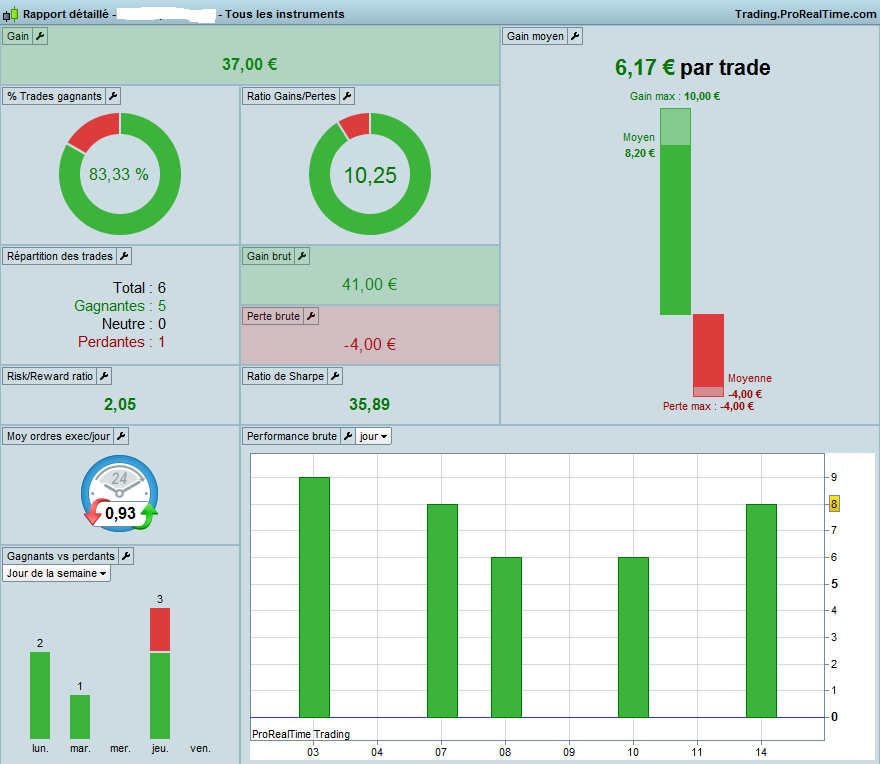880x764 pixels.
Task: Click the Gain moyen panel label
Action: tap(535, 36)
